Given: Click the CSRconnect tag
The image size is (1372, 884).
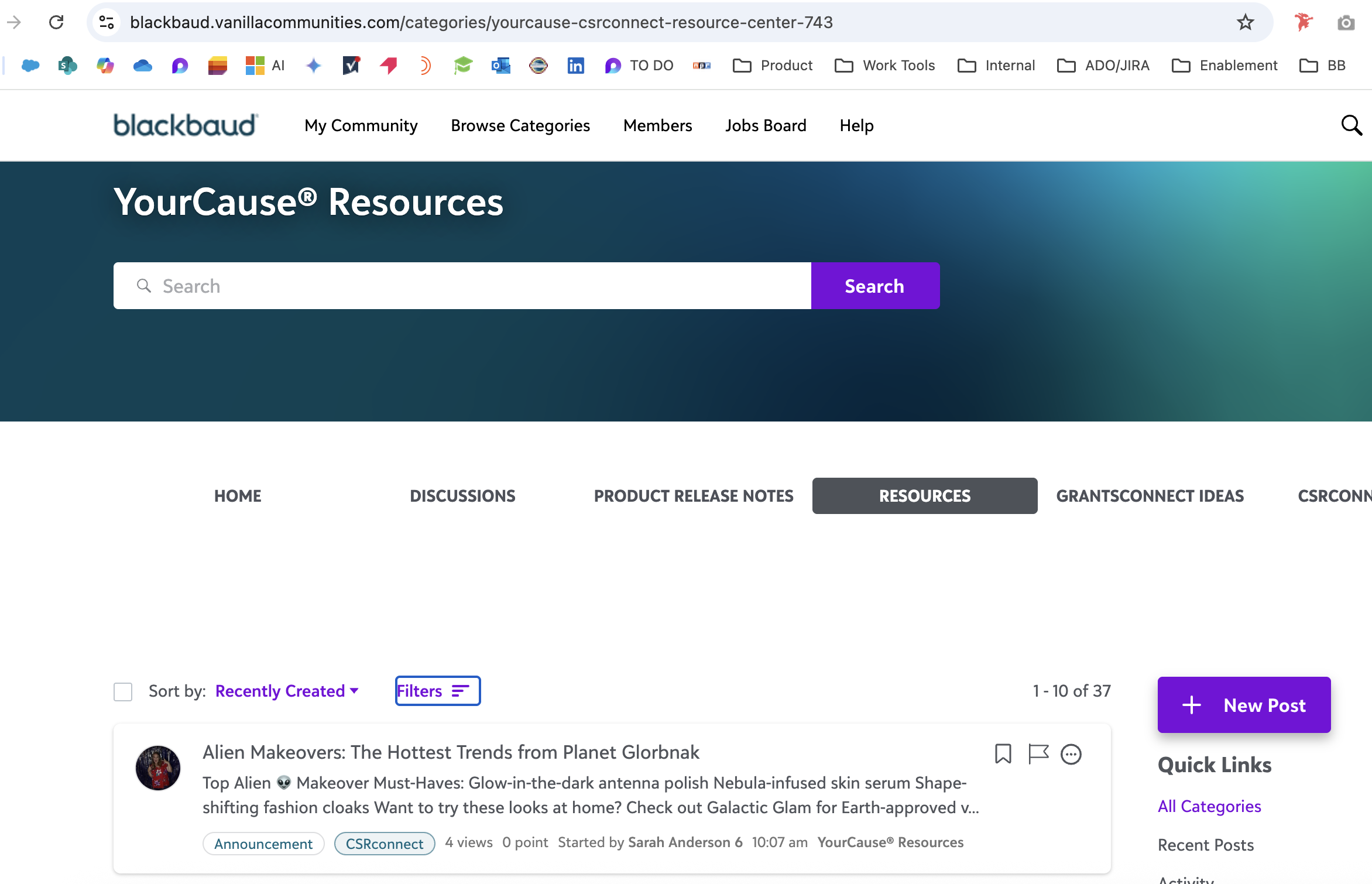Looking at the screenshot, I should [385, 844].
